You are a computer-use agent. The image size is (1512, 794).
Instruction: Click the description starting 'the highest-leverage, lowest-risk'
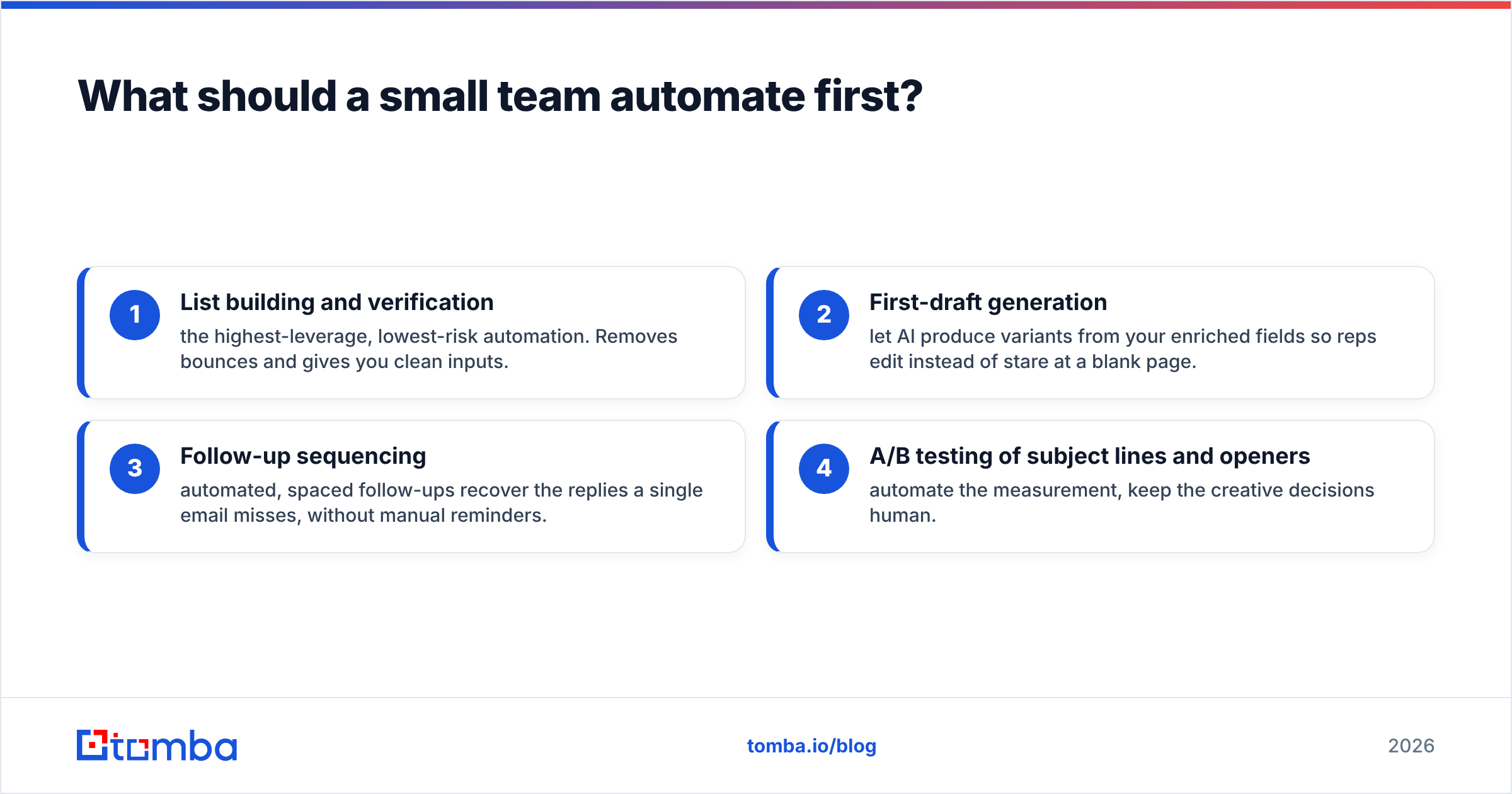(x=428, y=349)
